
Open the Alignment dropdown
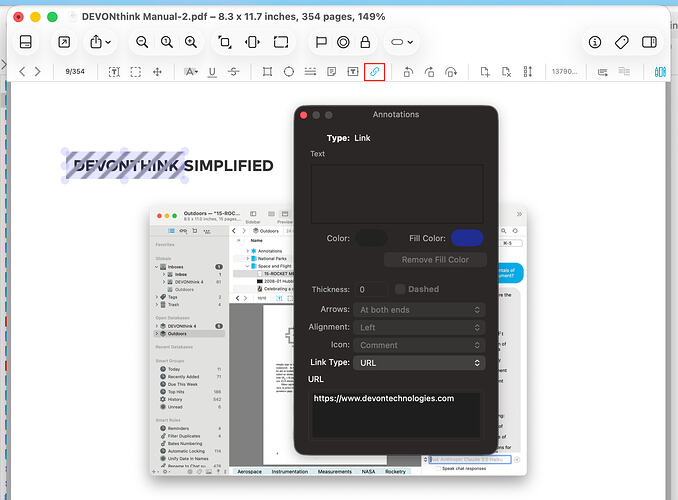pos(419,327)
